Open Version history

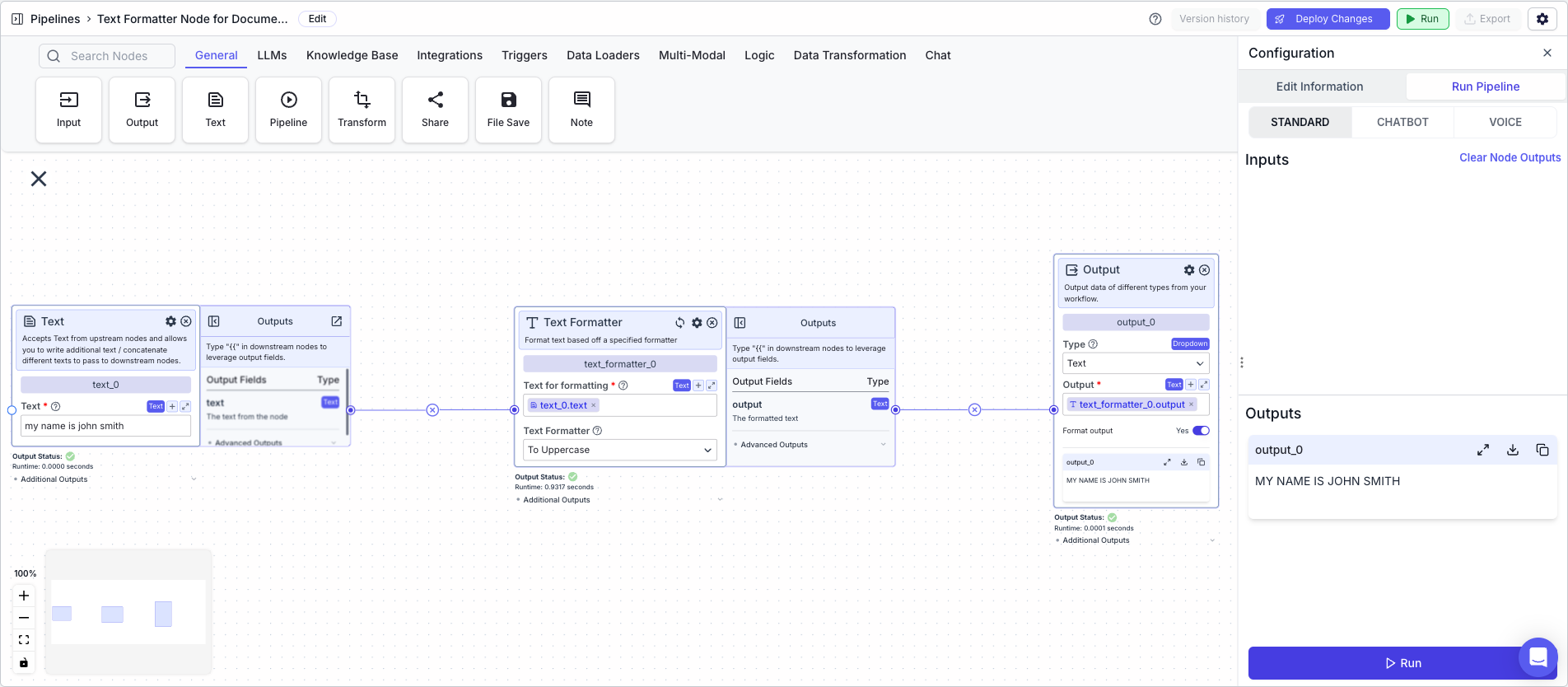click(1214, 19)
